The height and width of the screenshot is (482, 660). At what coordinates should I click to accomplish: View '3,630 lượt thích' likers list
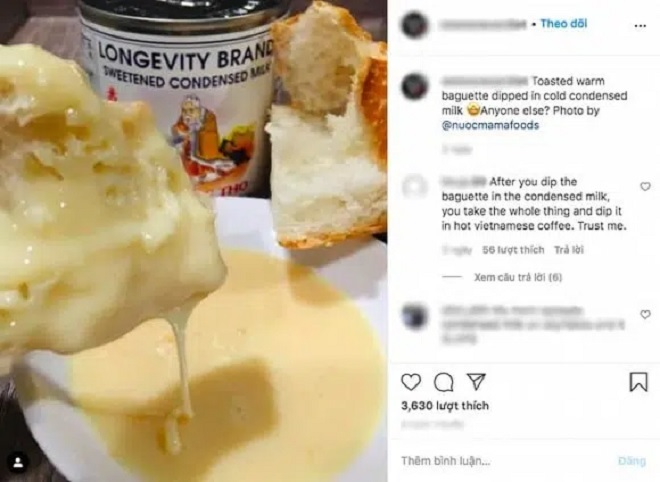tap(445, 406)
